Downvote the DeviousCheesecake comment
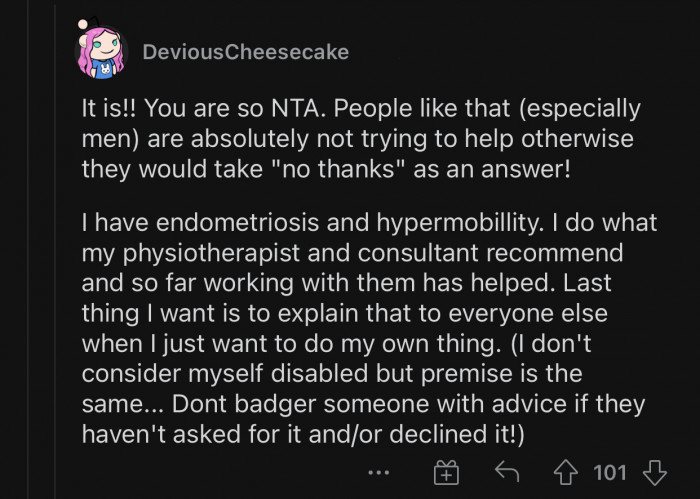This screenshot has width=700, height=499. [x=656, y=471]
